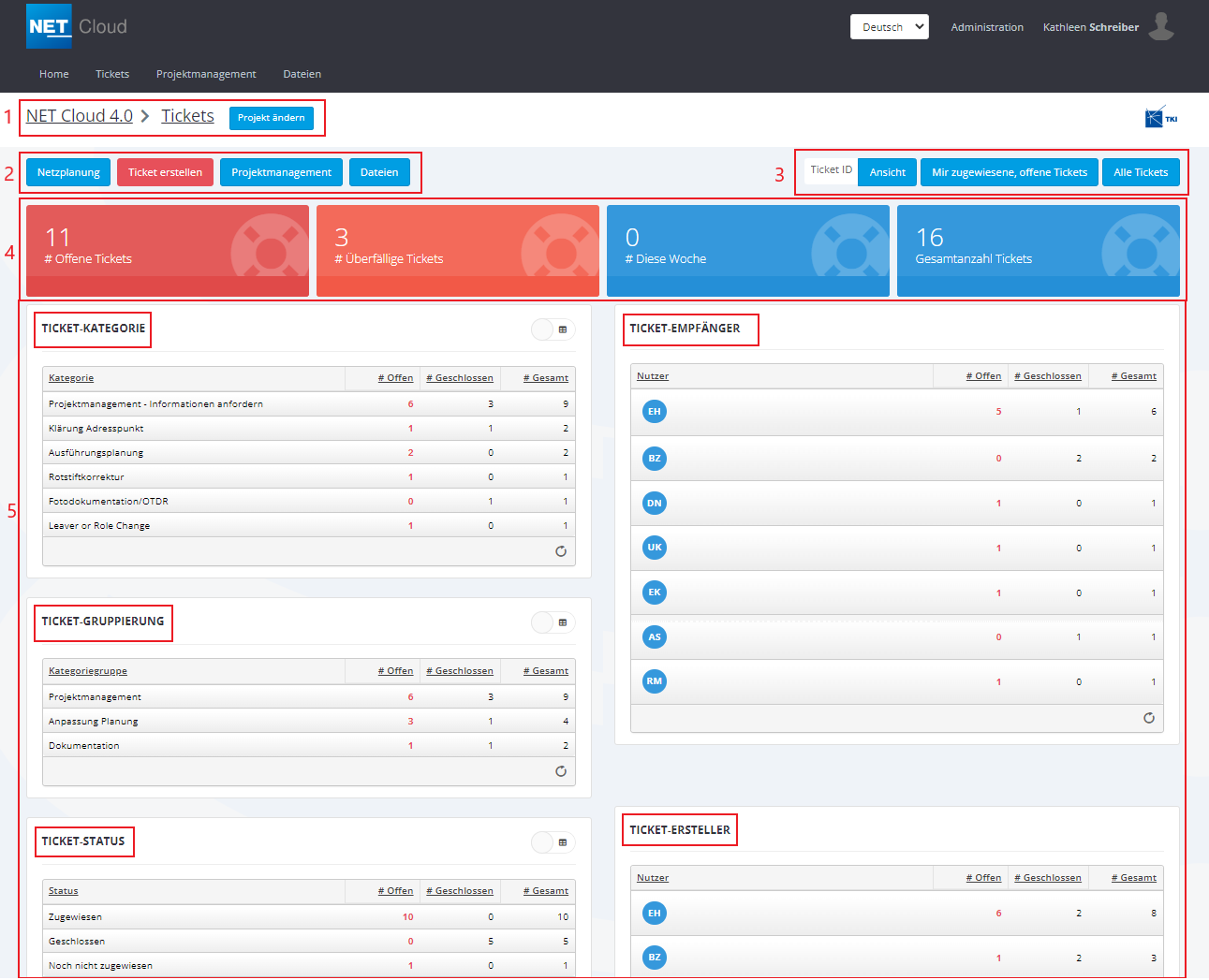Image resolution: width=1209 pixels, height=980 pixels.
Task: Click the EH avatar in Ticket-Empfänger
Action: tap(655, 412)
